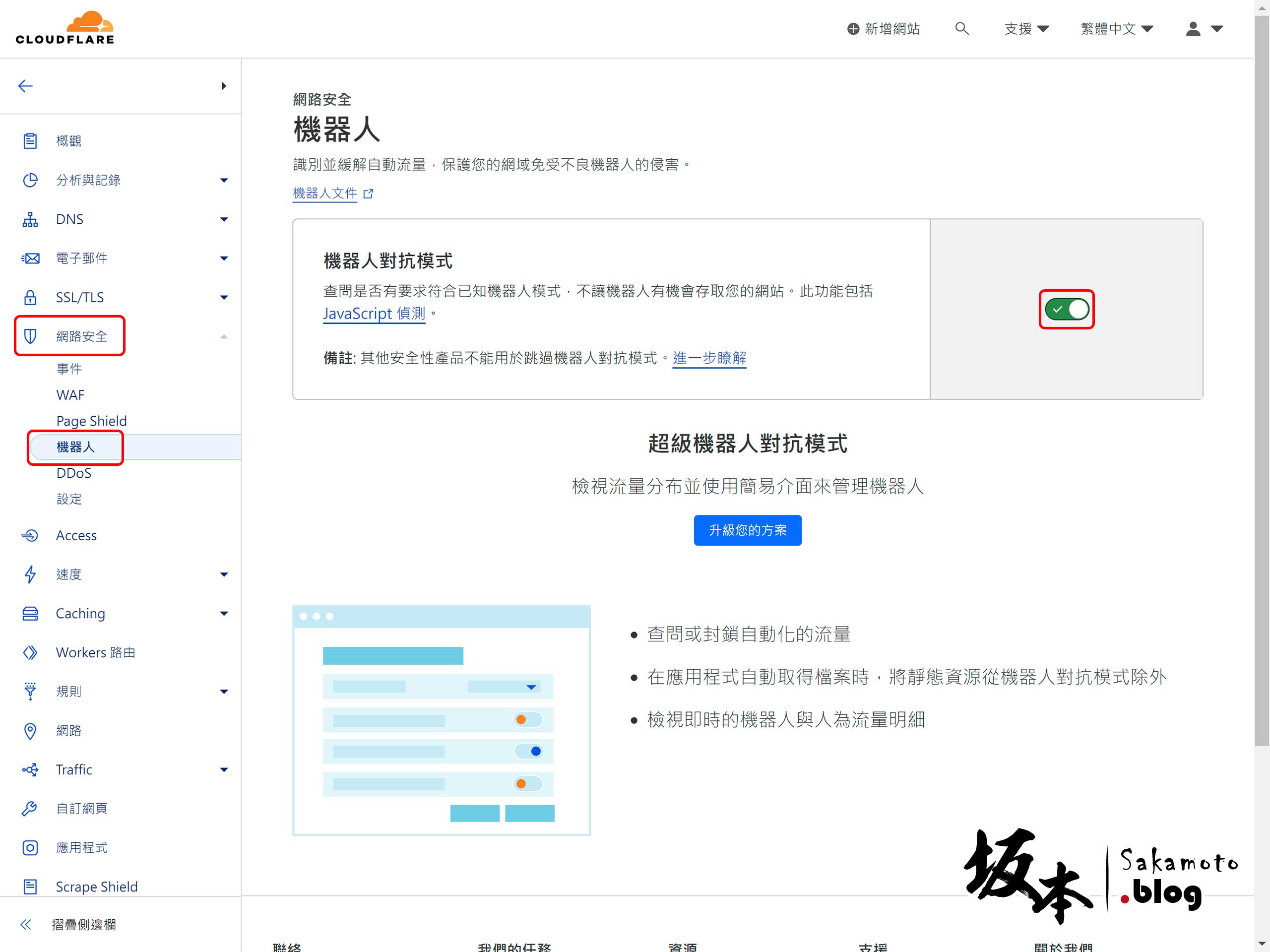Click the user account profile icon
Image resolution: width=1270 pixels, height=952 pixels.
(x=1193, y=29)
